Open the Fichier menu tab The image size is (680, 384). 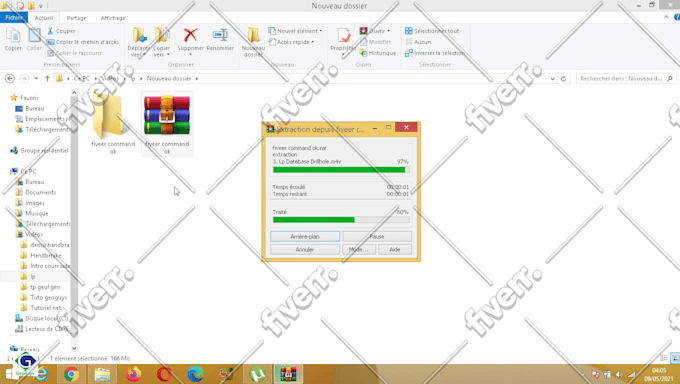pyautogui.click(x=14, y=18)
